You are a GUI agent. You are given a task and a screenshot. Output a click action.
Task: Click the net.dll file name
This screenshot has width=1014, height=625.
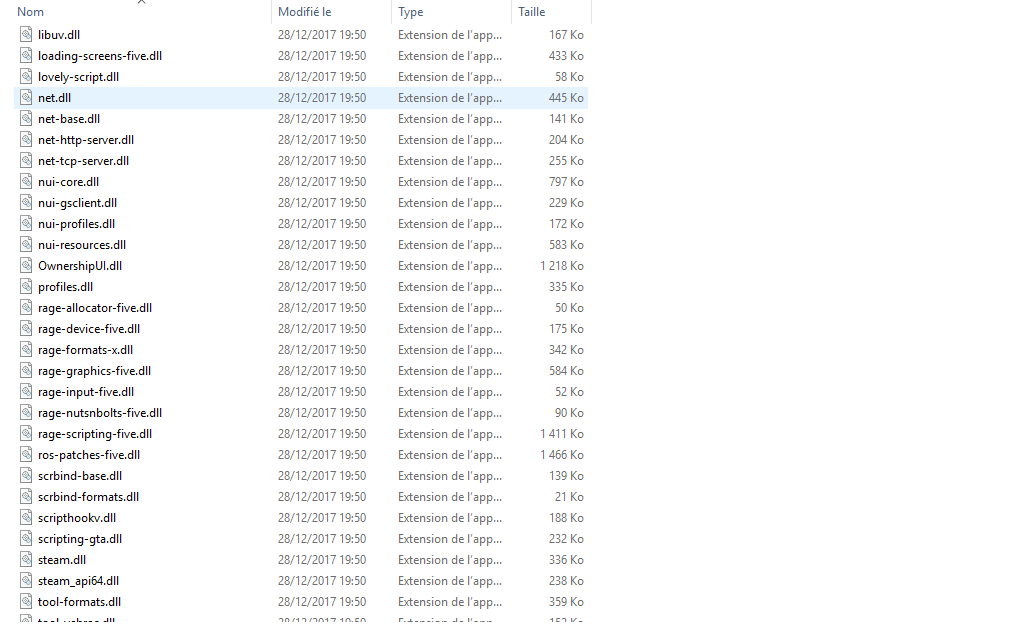[54, 98]
